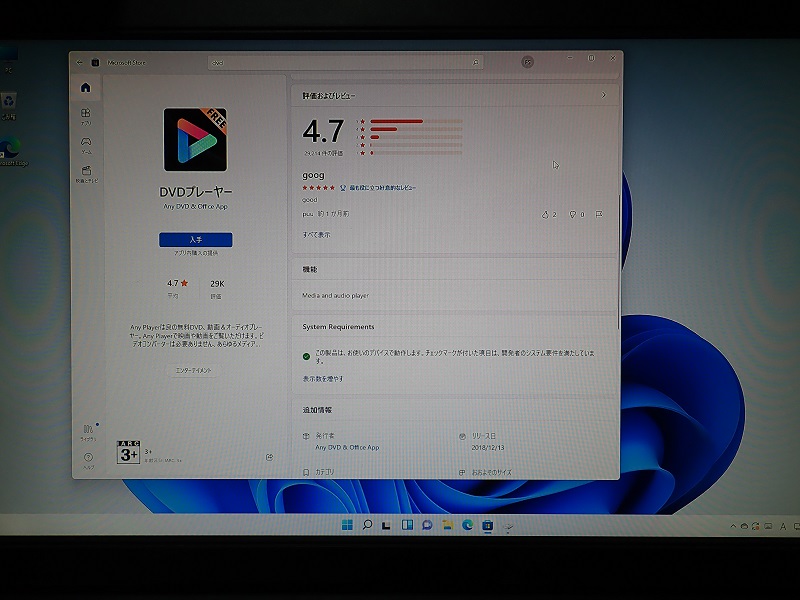Image resolution: width=800 pixels, height=600 pixels.
Task: Expand Ratings and Reviews with the chevron
Action: point(604,95)
